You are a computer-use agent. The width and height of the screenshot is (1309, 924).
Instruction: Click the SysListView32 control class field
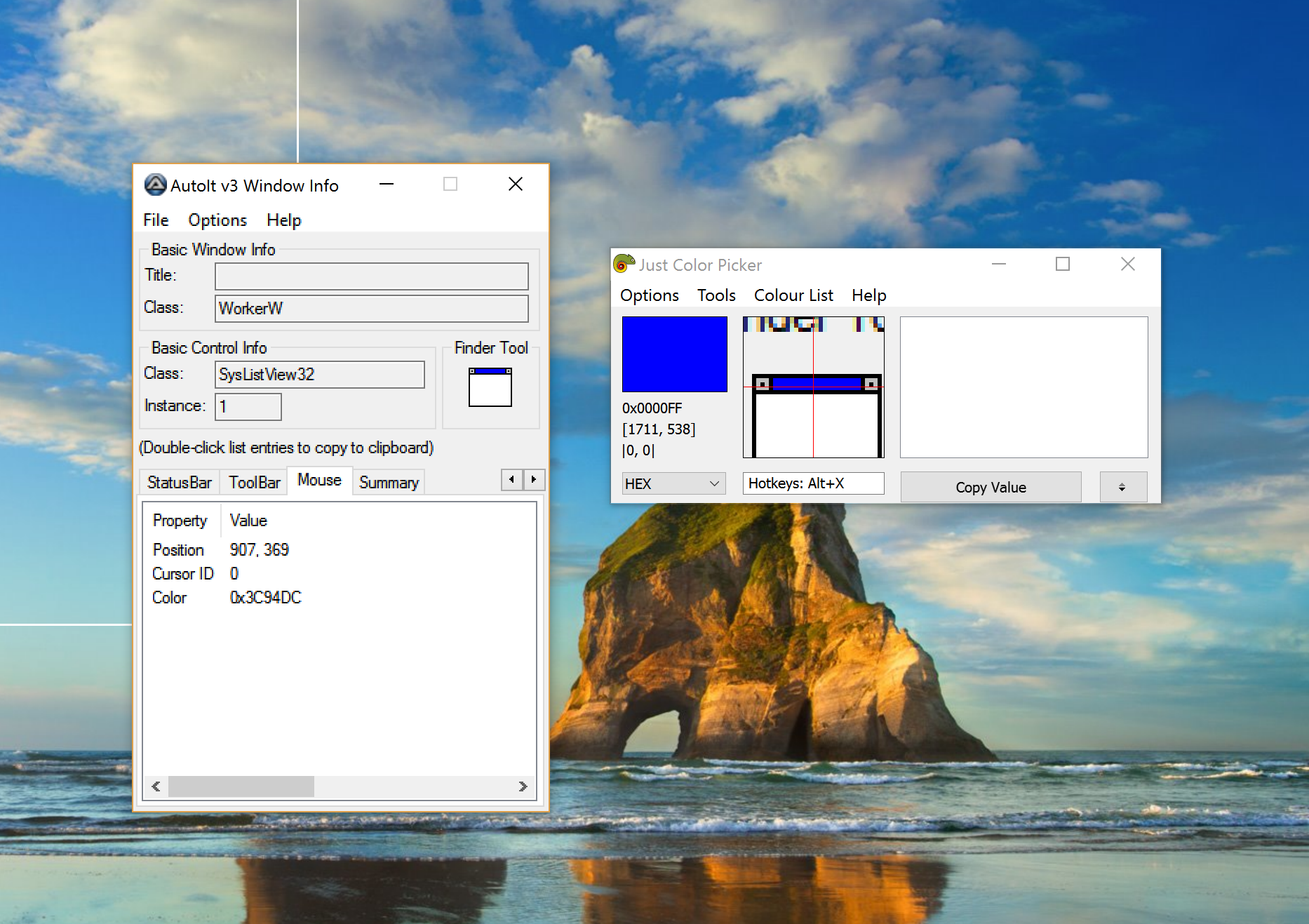click(x=319, y=375)
